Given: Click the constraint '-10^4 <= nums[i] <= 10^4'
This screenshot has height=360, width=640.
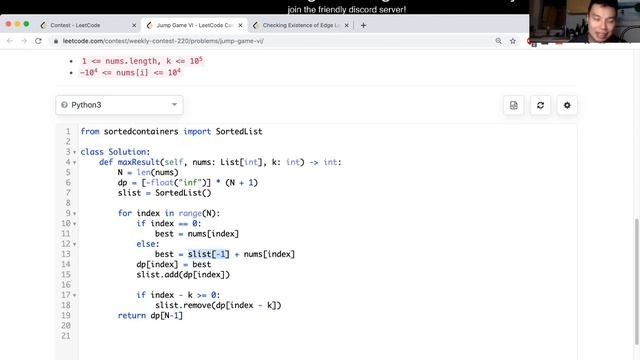Looking at the screenshot, I should (130, 72).
